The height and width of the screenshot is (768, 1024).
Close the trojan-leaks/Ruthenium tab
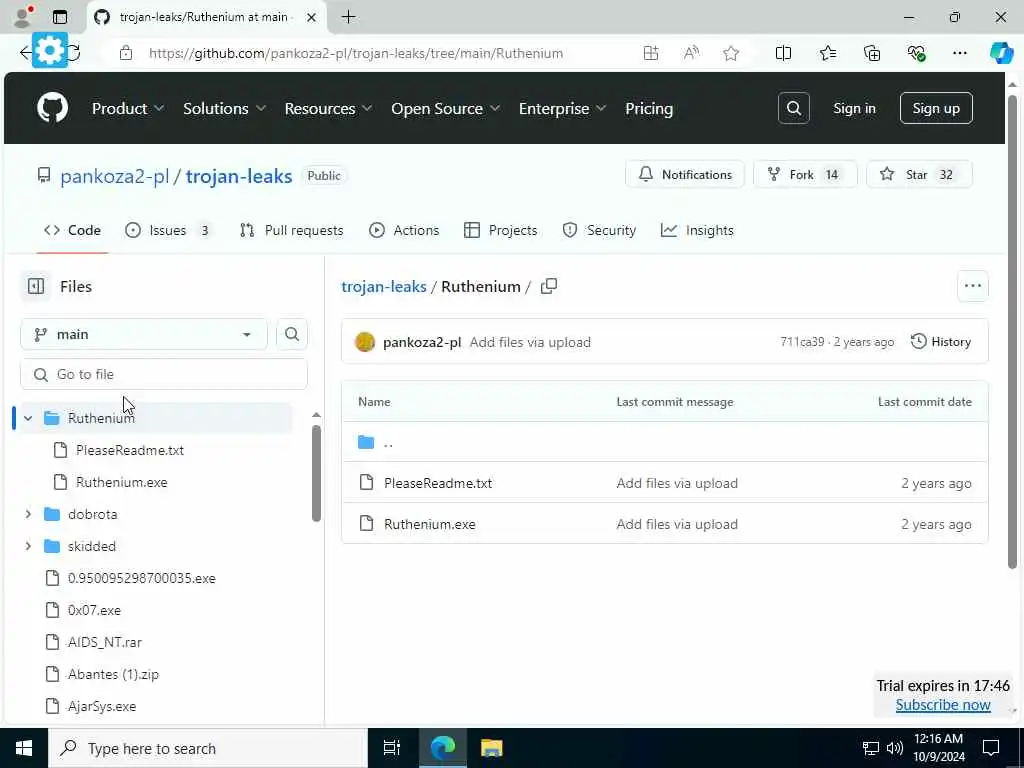312,17
